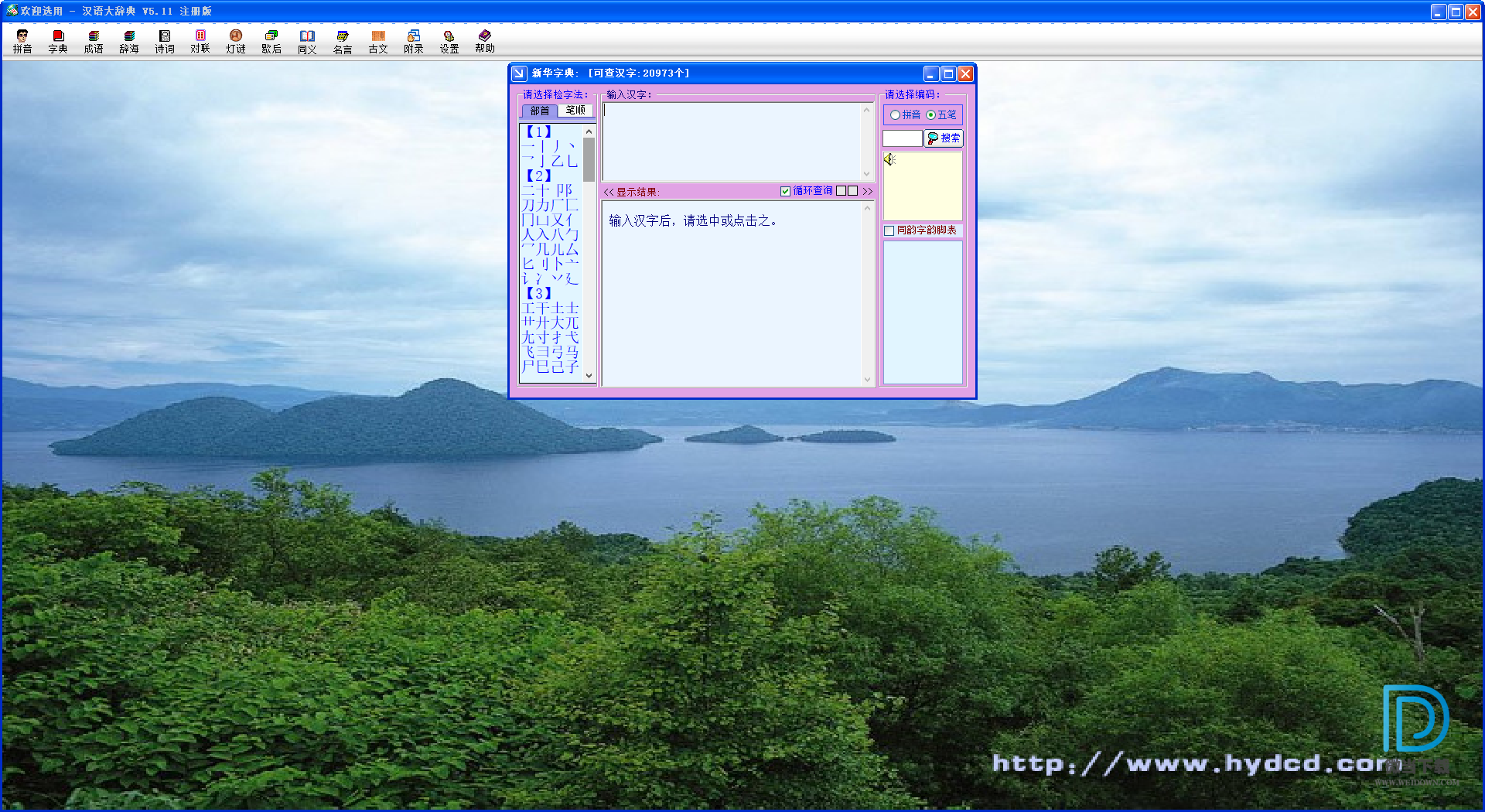This screenshot has width=1485, height=812.
Task: Click the radical list scroll up arrow
Action: [x=589, y=131]
